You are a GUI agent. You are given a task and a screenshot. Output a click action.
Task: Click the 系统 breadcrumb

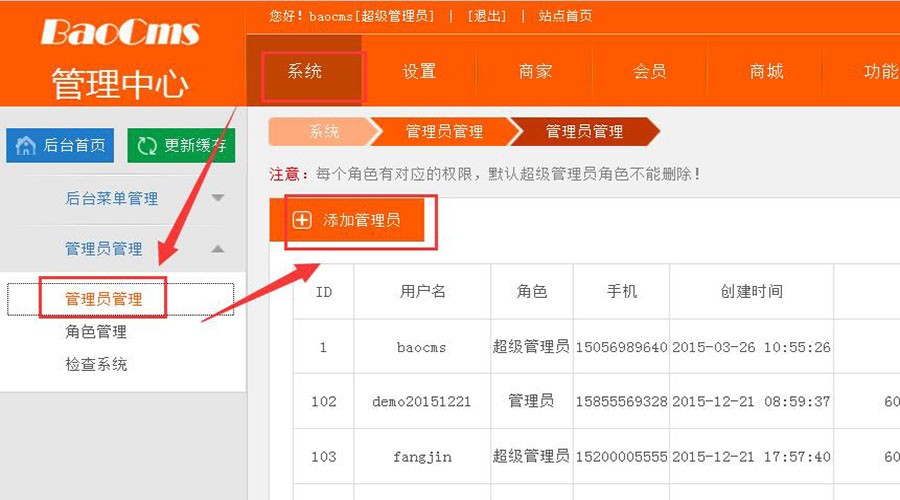coord(324,131)
